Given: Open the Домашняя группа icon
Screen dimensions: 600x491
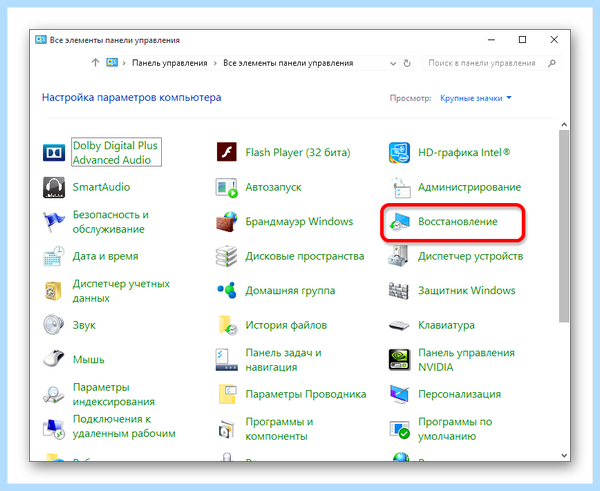Looking at the screenshot, I should point(227,290).
